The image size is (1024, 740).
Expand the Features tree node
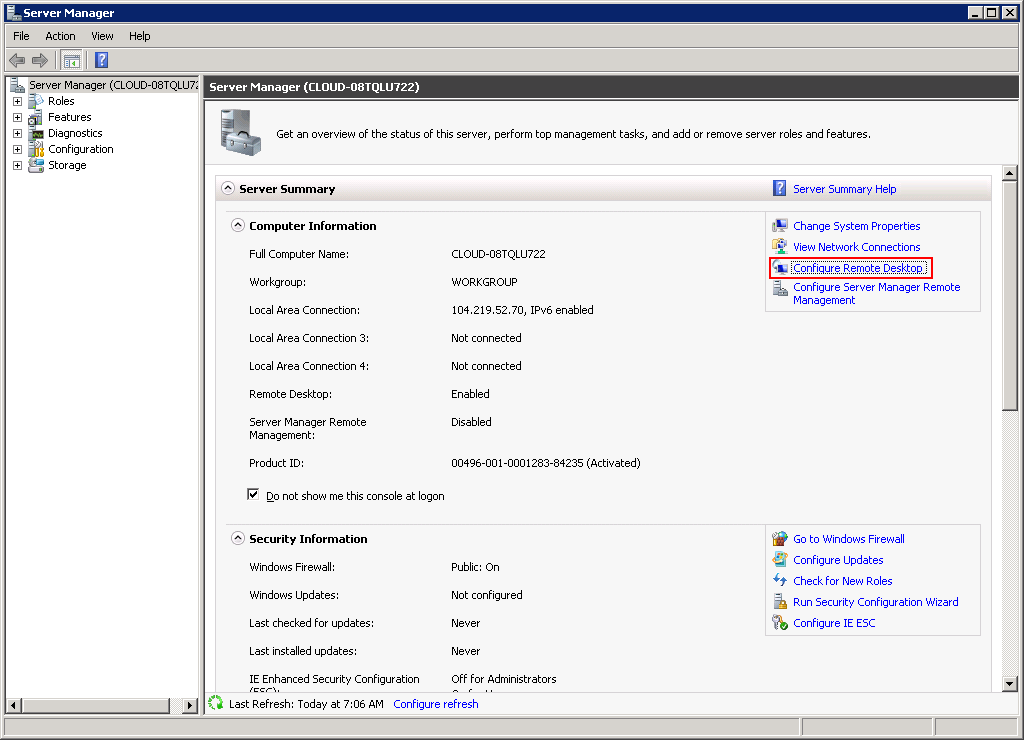point(18,118)
